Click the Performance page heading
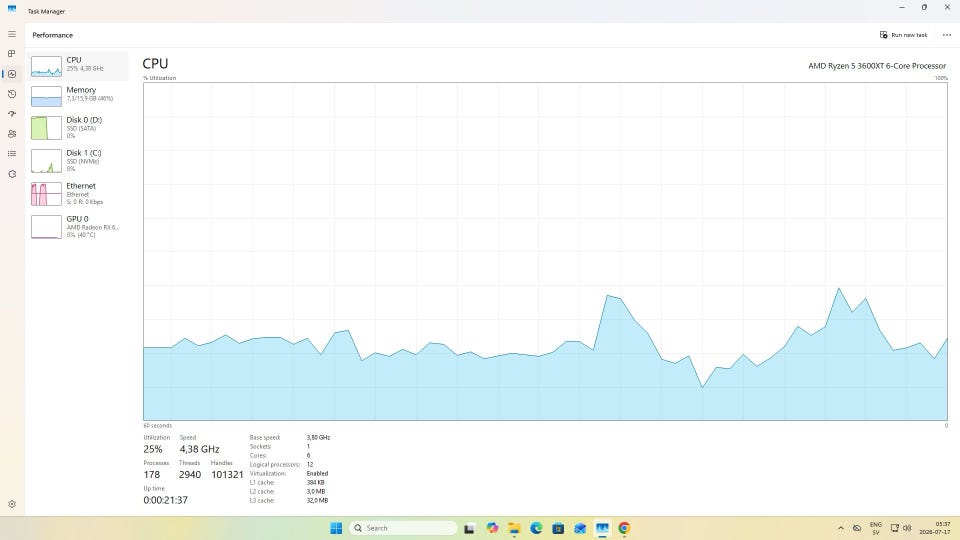The image size is (960, 540). pos(53,36)
